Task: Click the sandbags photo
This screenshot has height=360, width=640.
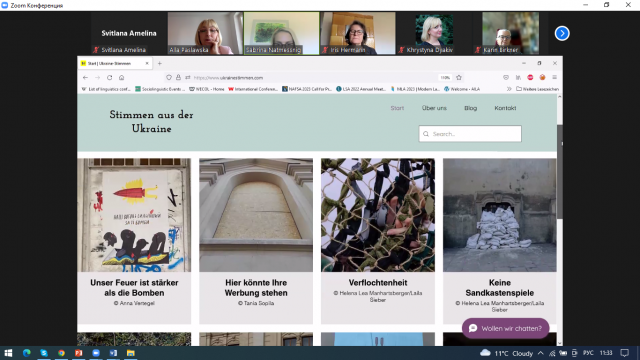Action: [500, 215]
